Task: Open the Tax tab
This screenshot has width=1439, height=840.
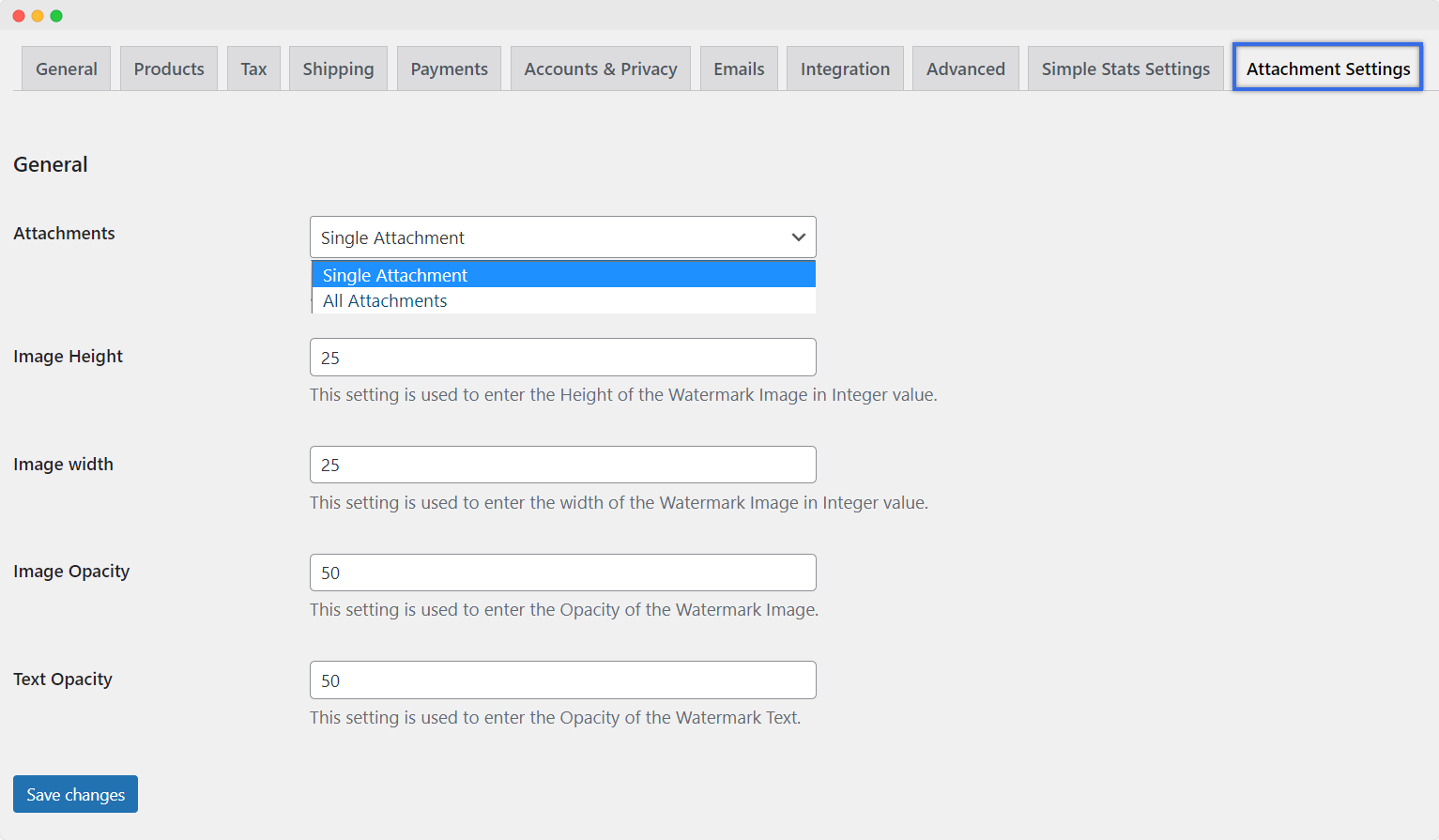Action: (253, 69)
